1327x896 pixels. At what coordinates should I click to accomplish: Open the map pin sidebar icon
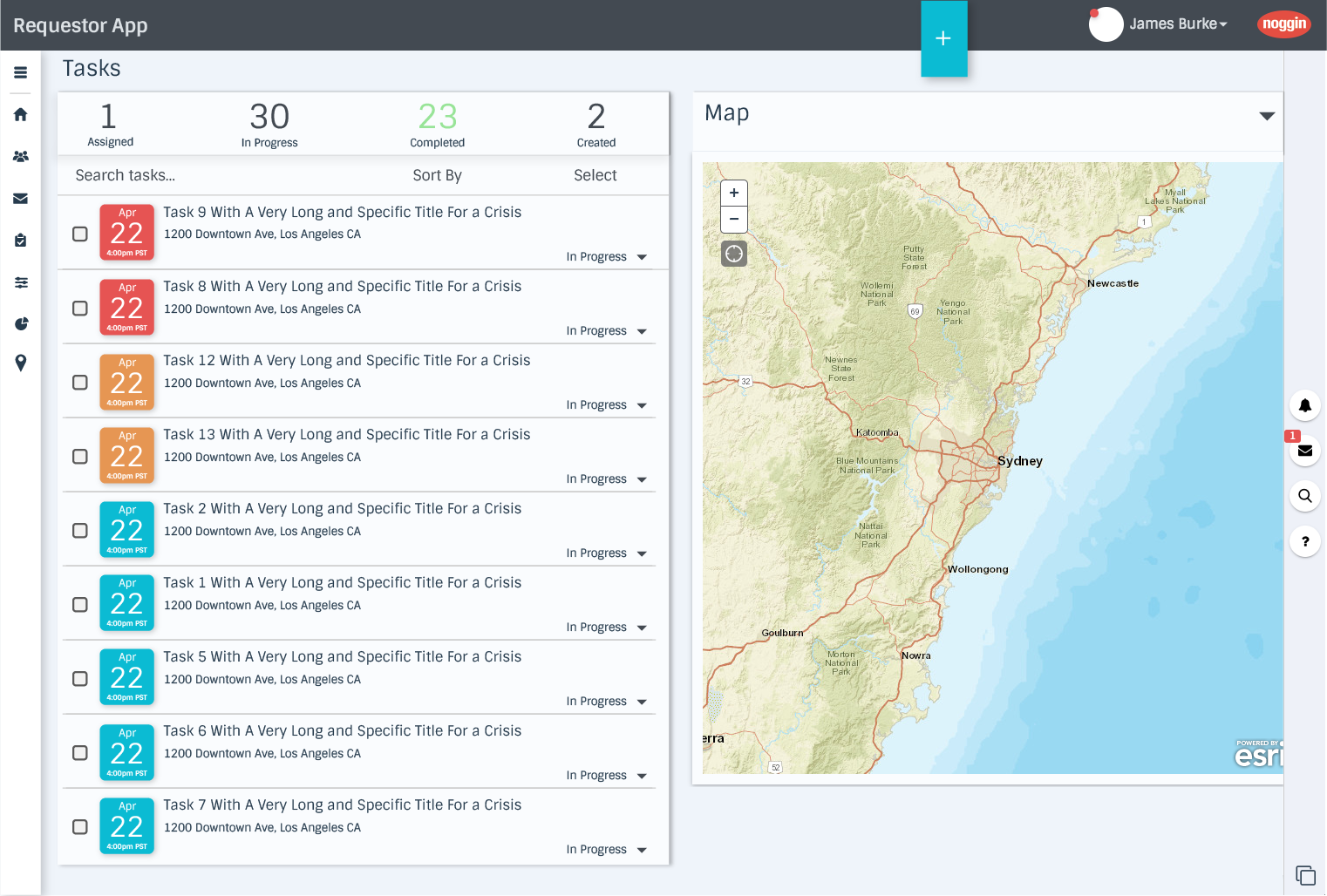21,363
